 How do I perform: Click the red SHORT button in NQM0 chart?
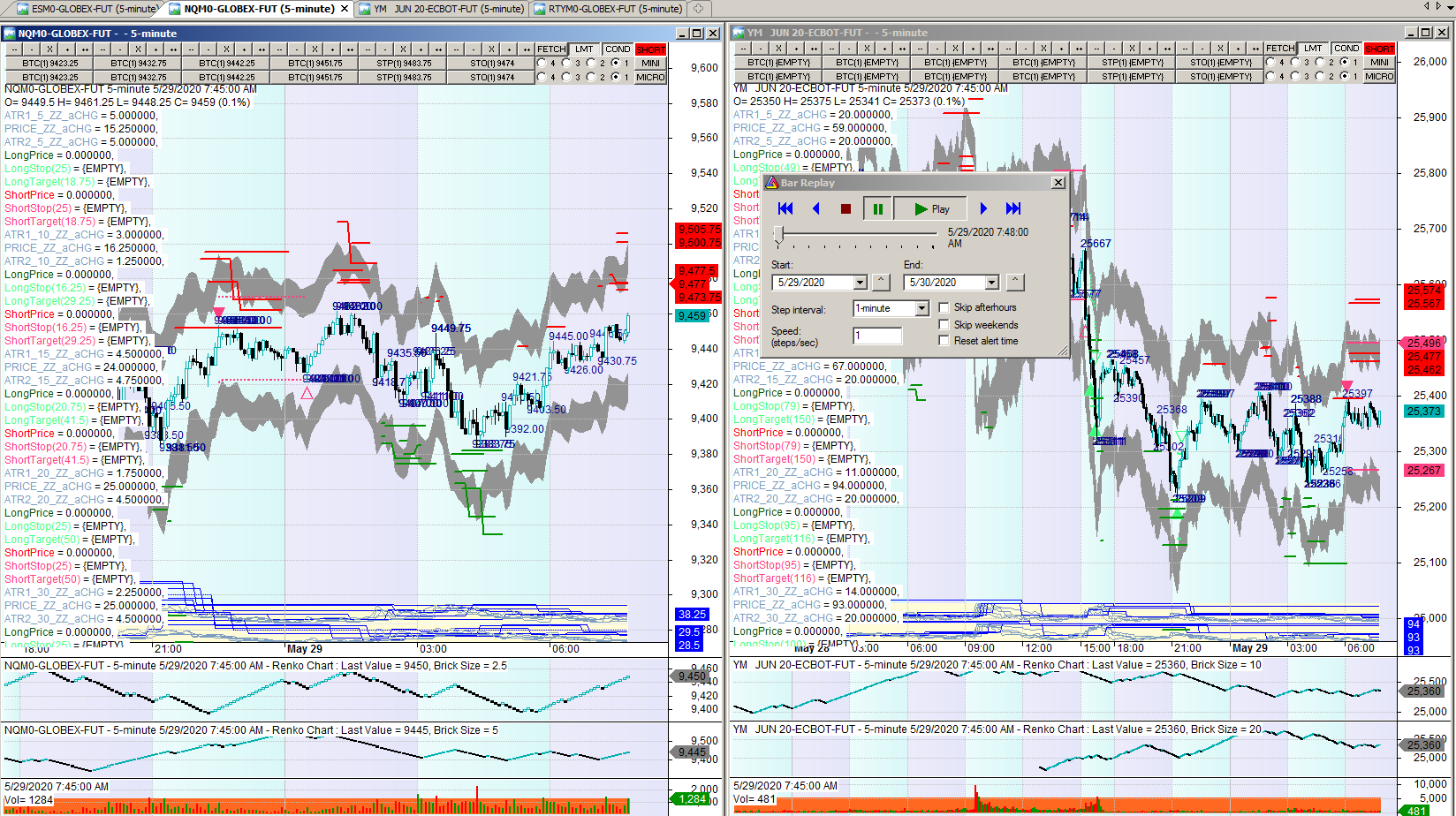(x=650, y=49)
